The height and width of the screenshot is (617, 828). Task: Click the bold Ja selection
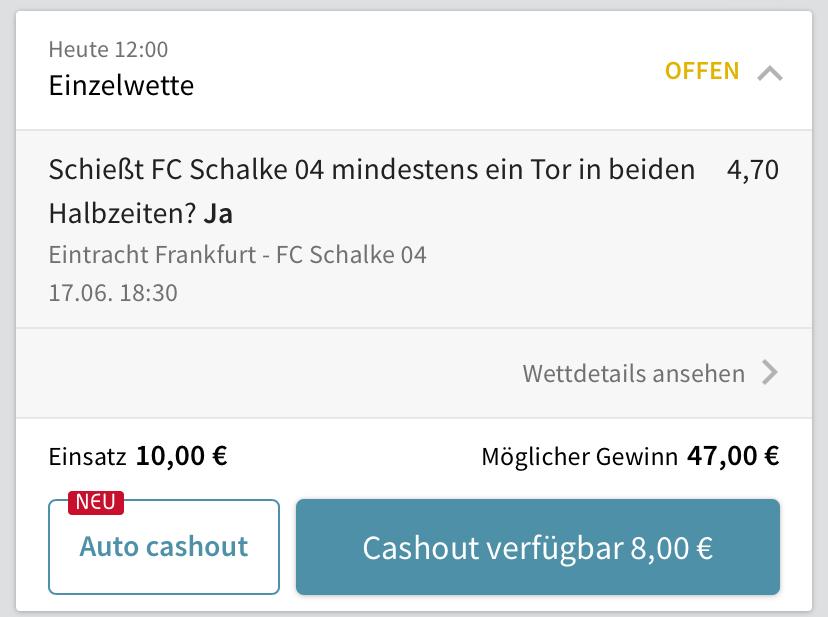point(218,214)
